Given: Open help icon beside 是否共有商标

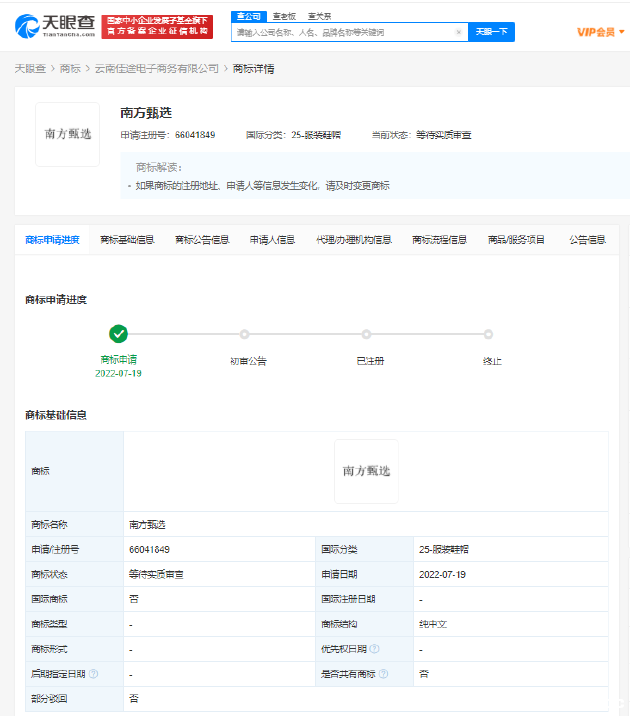Looking at the screenshot, I should click(x=384, y=674).
